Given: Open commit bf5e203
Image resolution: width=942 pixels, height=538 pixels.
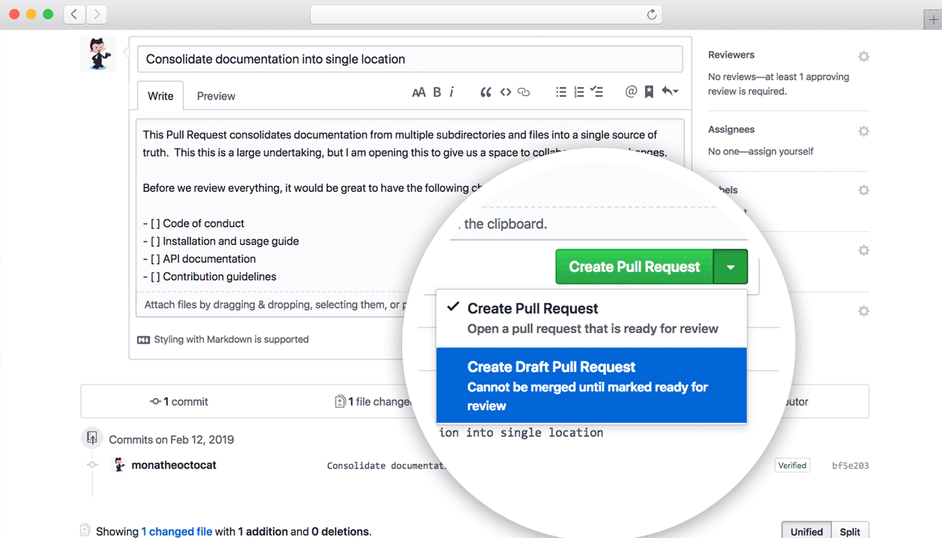Looking at the screenshot, I should coord(850,465).
